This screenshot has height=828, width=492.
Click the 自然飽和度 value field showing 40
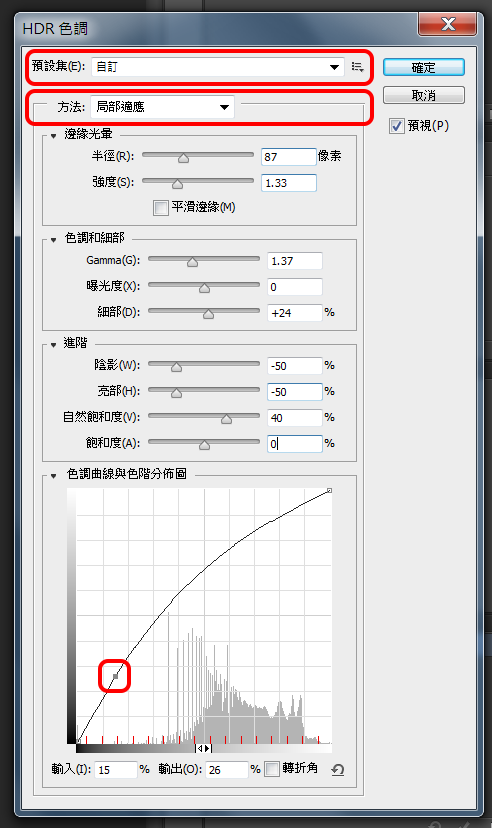coord(295,418)
